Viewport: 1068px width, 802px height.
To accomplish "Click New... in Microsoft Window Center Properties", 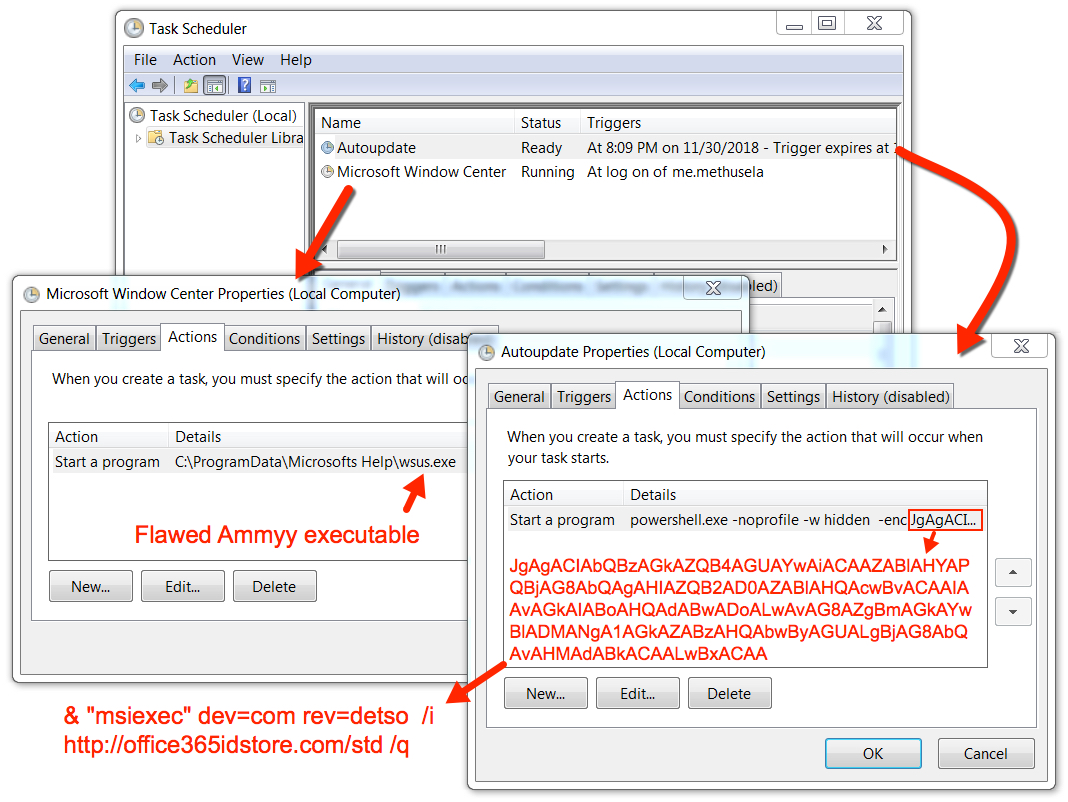I will [x=91, y=587].
